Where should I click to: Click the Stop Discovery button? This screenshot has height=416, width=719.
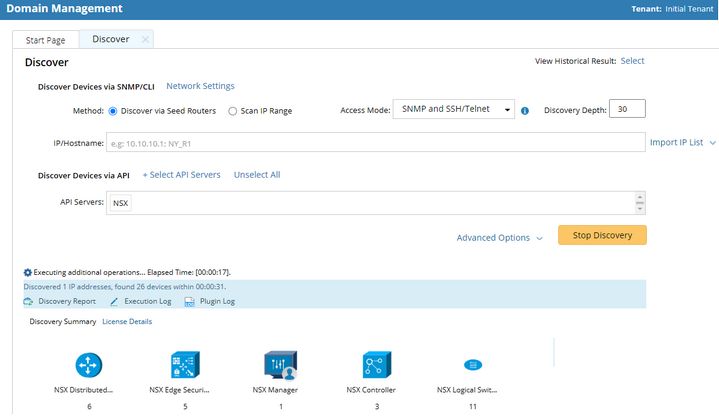click(x=602, y=235)
